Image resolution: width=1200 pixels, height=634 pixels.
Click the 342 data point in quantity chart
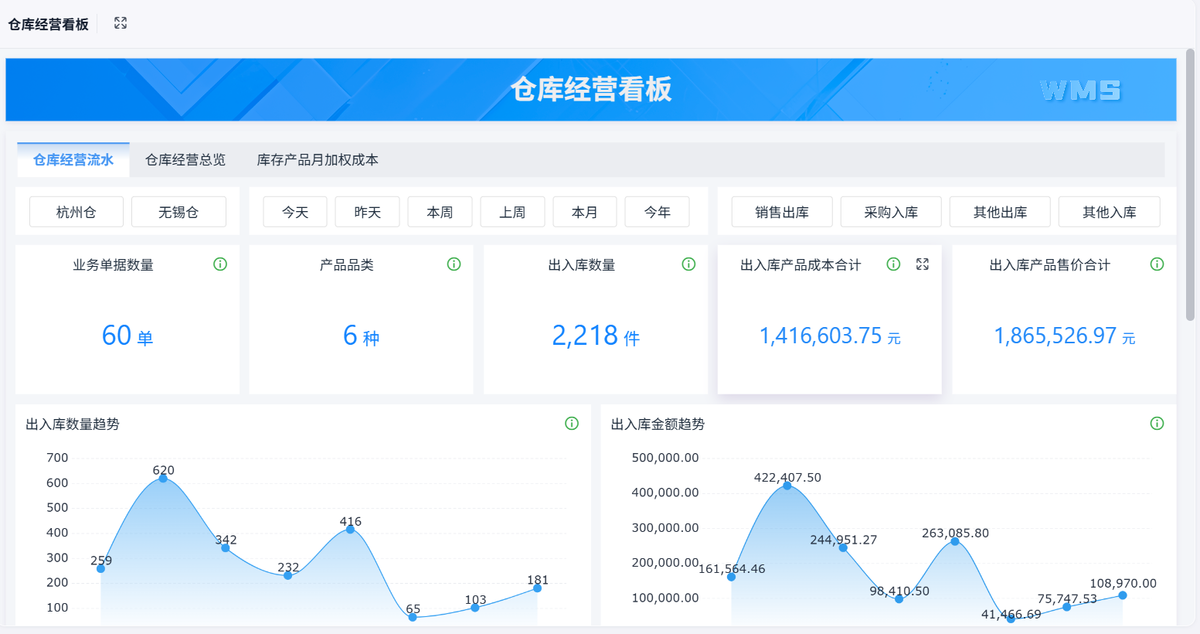225,548
